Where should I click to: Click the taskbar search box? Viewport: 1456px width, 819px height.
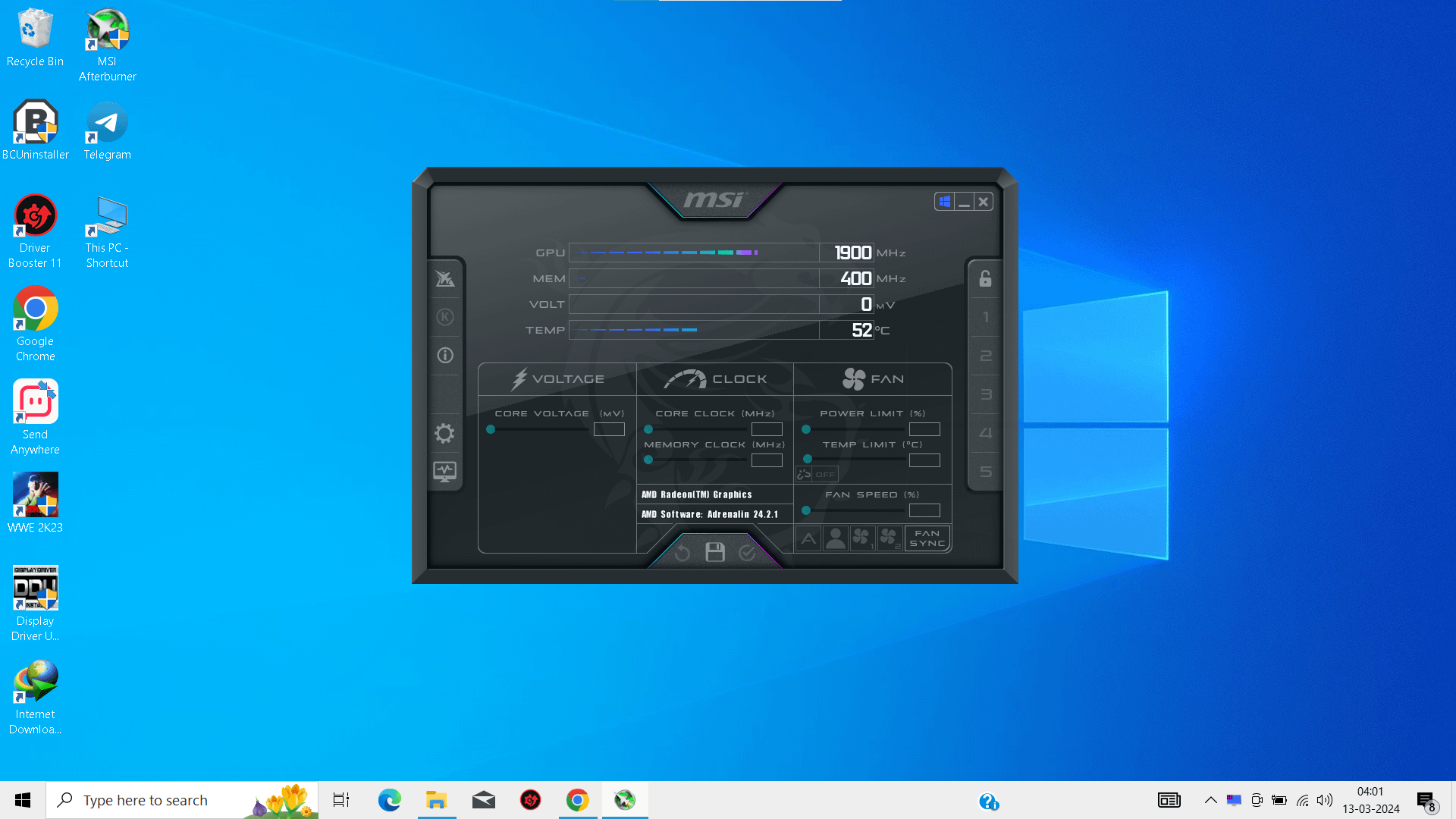pos(182,800)
